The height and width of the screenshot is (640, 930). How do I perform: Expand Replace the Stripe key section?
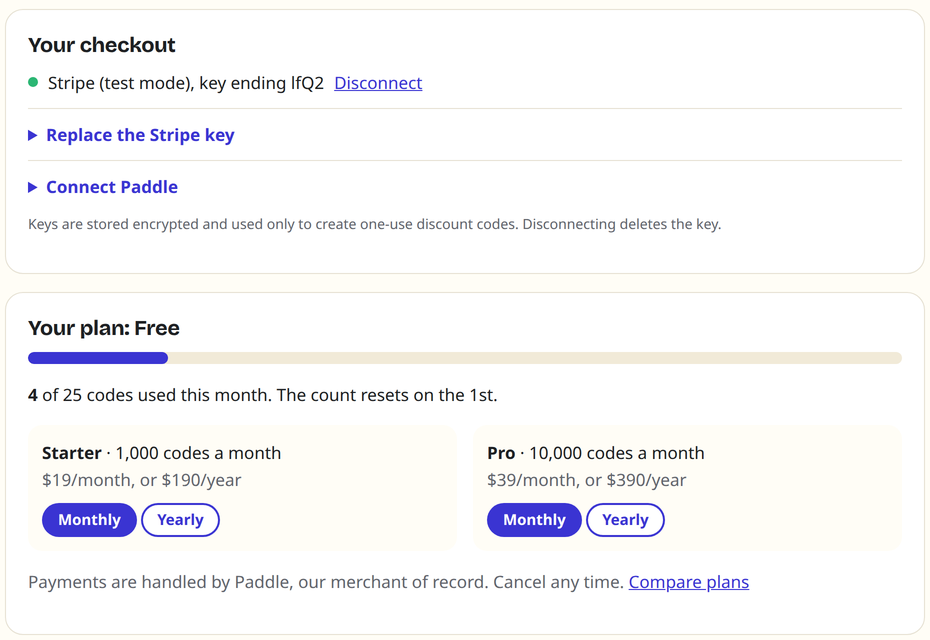(x=131, y=135)
